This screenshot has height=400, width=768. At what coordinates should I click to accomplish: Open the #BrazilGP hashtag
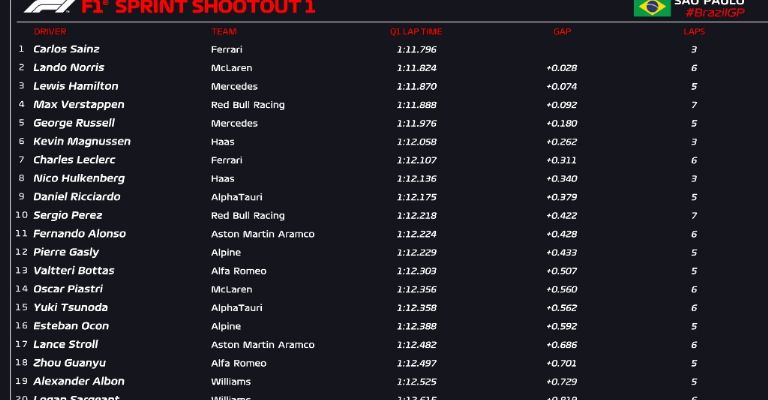click(x=709, y=12)
